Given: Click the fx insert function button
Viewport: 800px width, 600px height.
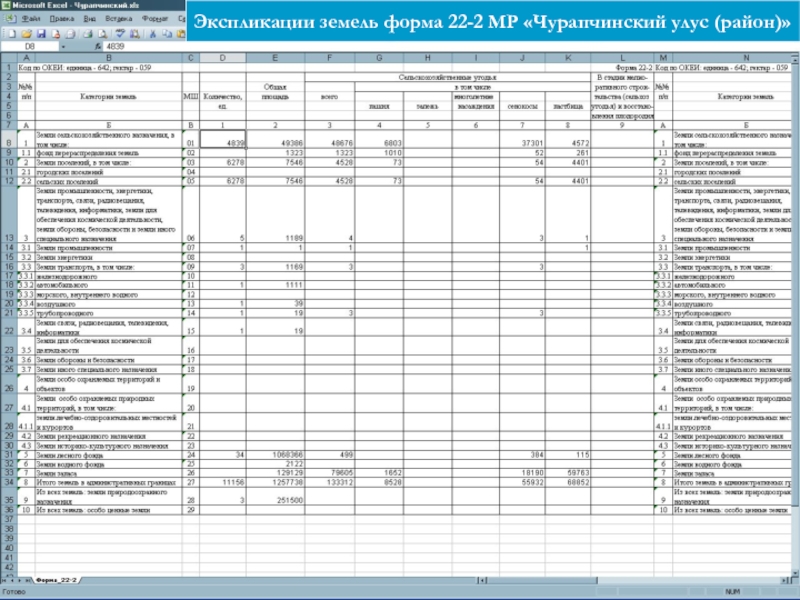Looking at the screenshot, I should point(96,46).
